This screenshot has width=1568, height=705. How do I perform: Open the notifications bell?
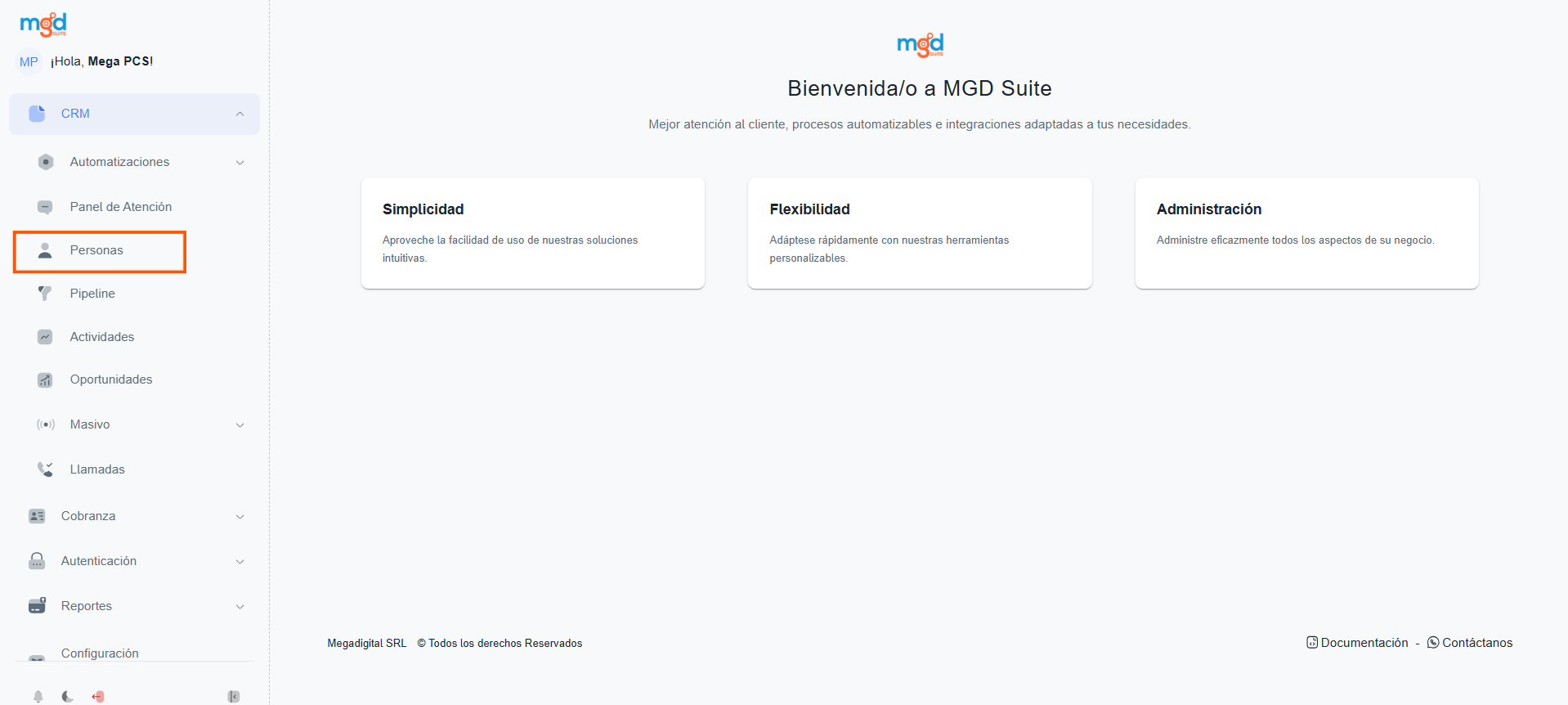coord(38,696)
